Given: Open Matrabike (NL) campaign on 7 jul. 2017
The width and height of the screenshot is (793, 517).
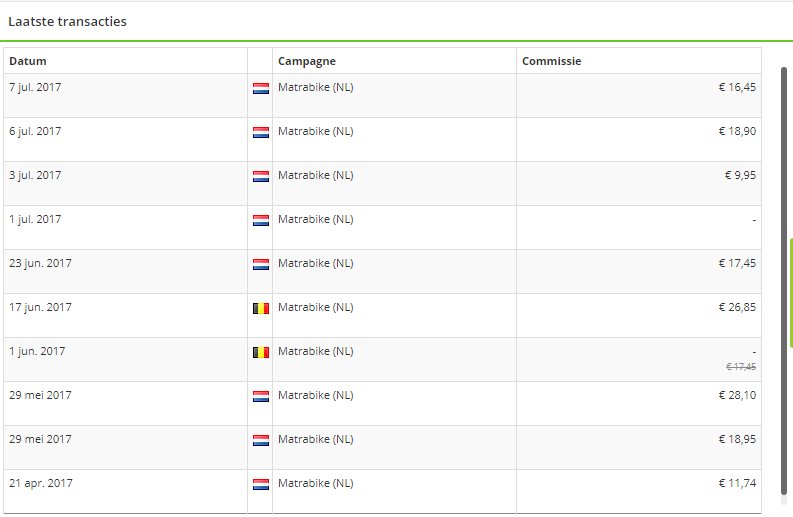Looking at the screenshot, I should coord(316,87).
